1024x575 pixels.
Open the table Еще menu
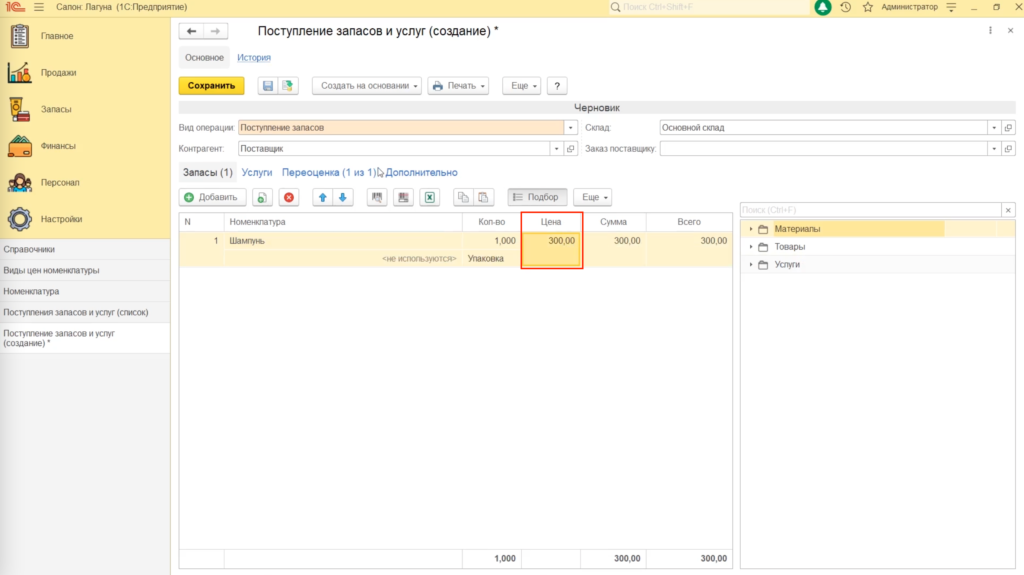(593, 197)
